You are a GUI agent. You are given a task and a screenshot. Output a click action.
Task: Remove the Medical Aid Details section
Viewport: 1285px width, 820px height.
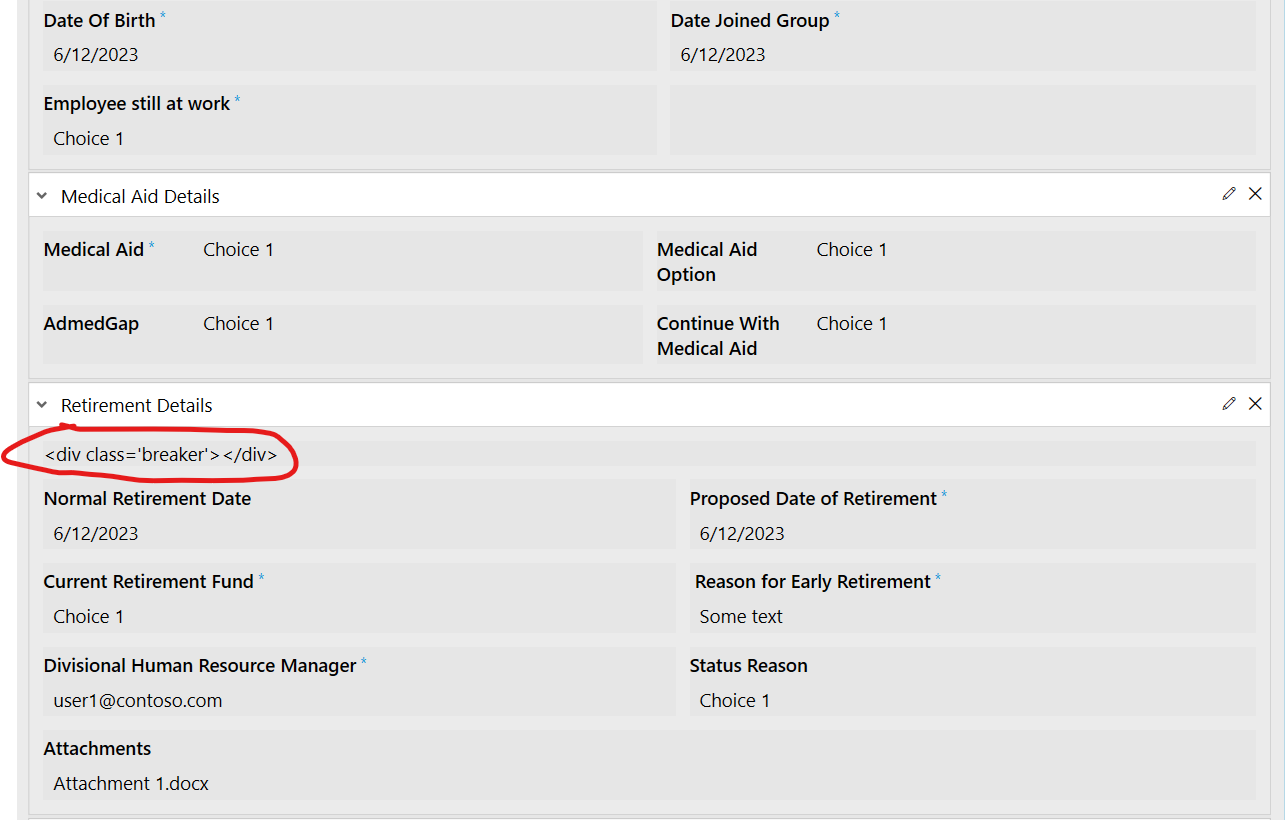[1255, 194]
